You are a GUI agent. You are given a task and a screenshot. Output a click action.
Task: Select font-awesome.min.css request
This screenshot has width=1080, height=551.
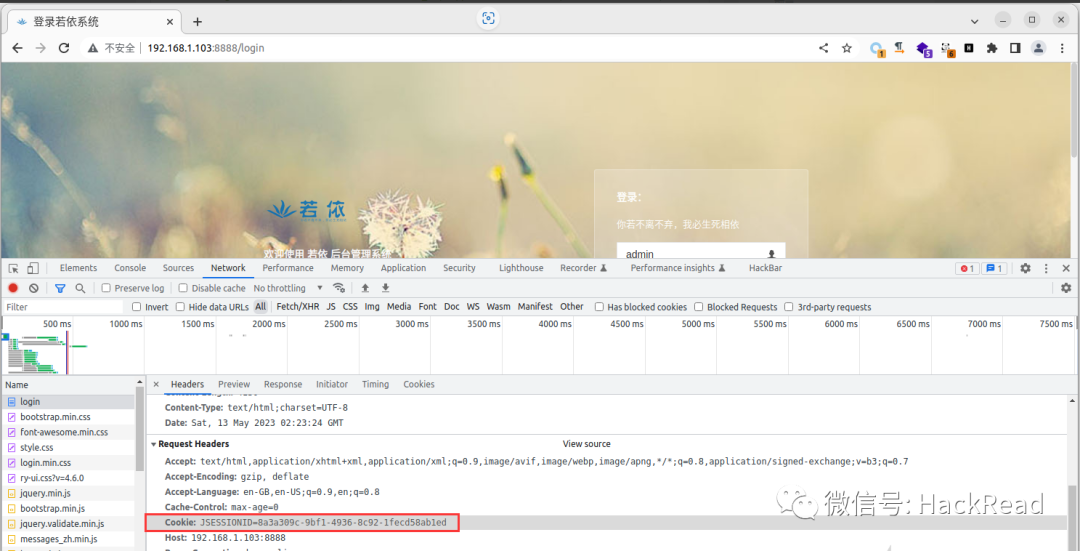[x=68, y=433]
